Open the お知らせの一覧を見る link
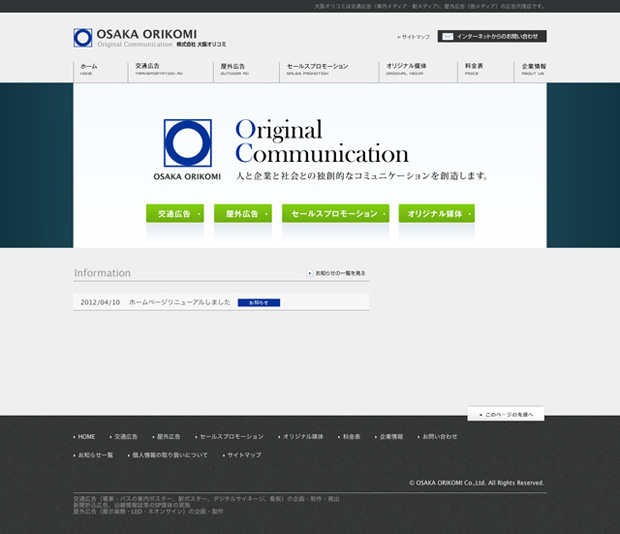 point(340,273)
